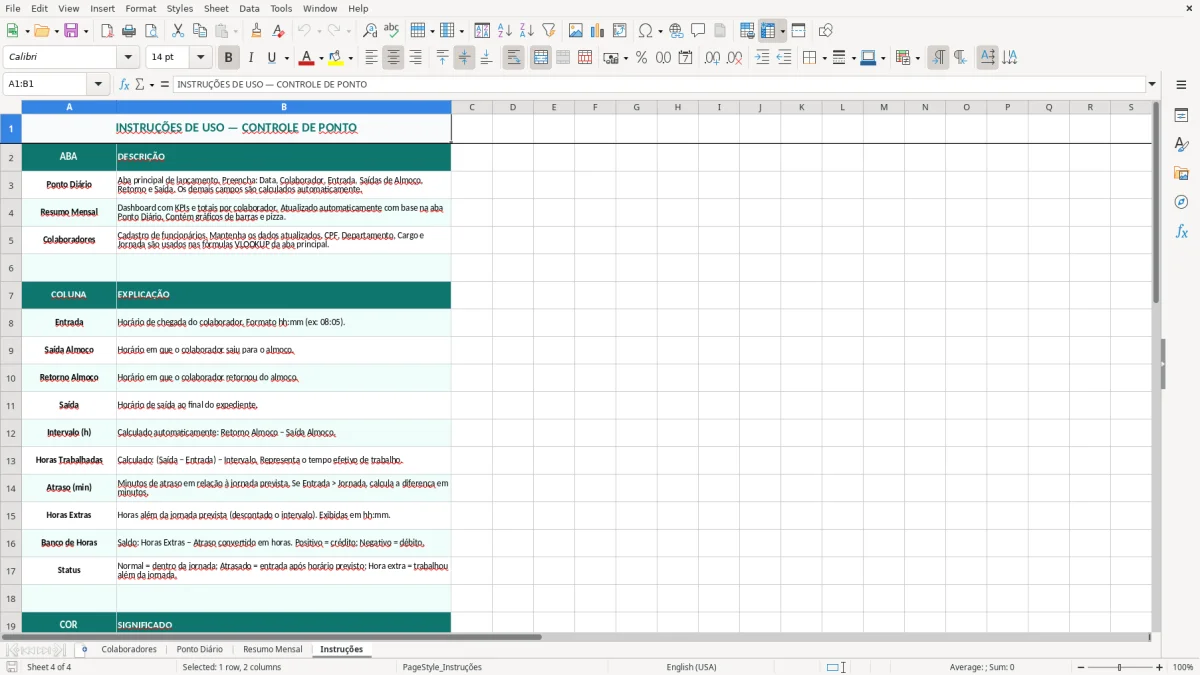Open the Data menu
This screenshot has height=675, width=1200.
click(249, 8)
